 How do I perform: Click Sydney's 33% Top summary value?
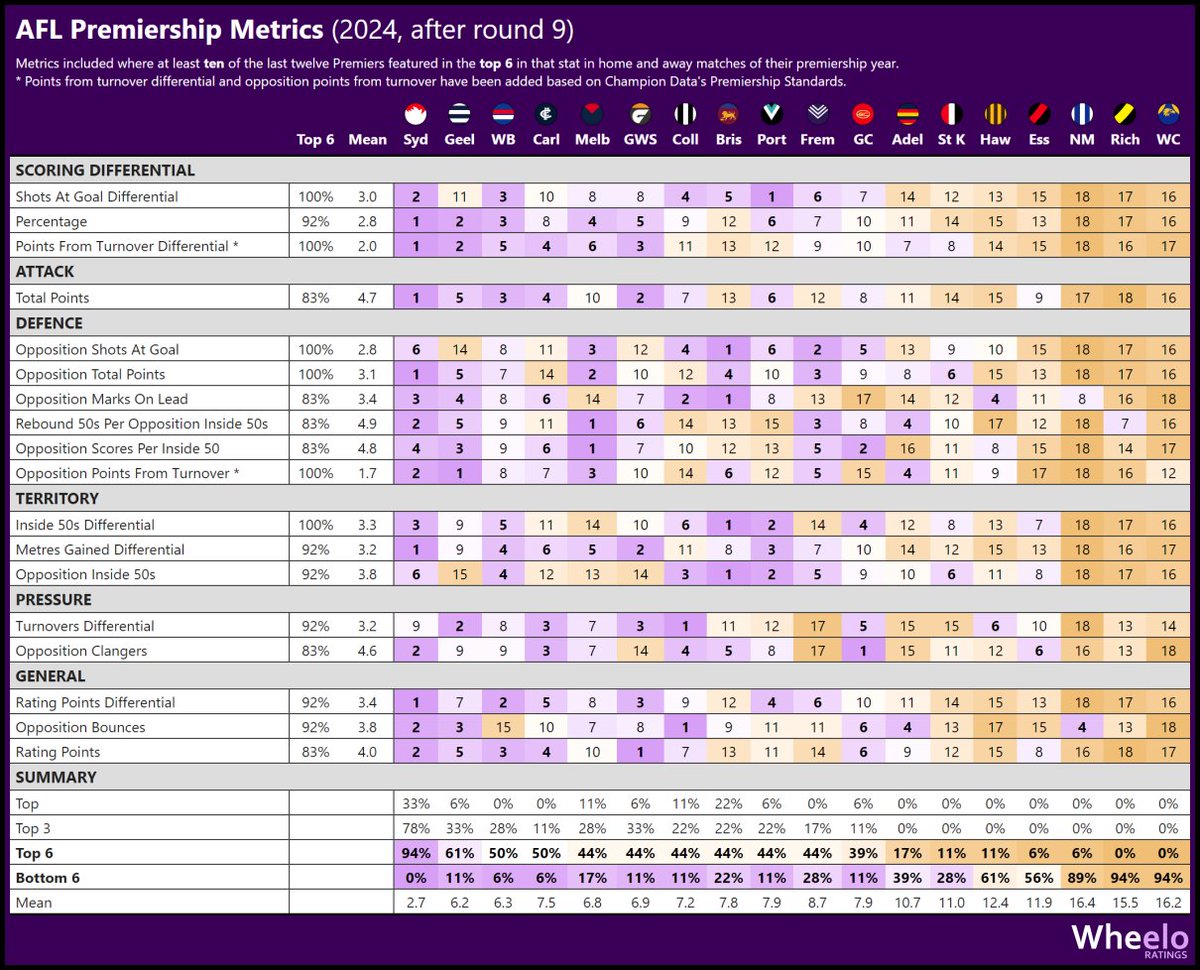tap(415, 804)
